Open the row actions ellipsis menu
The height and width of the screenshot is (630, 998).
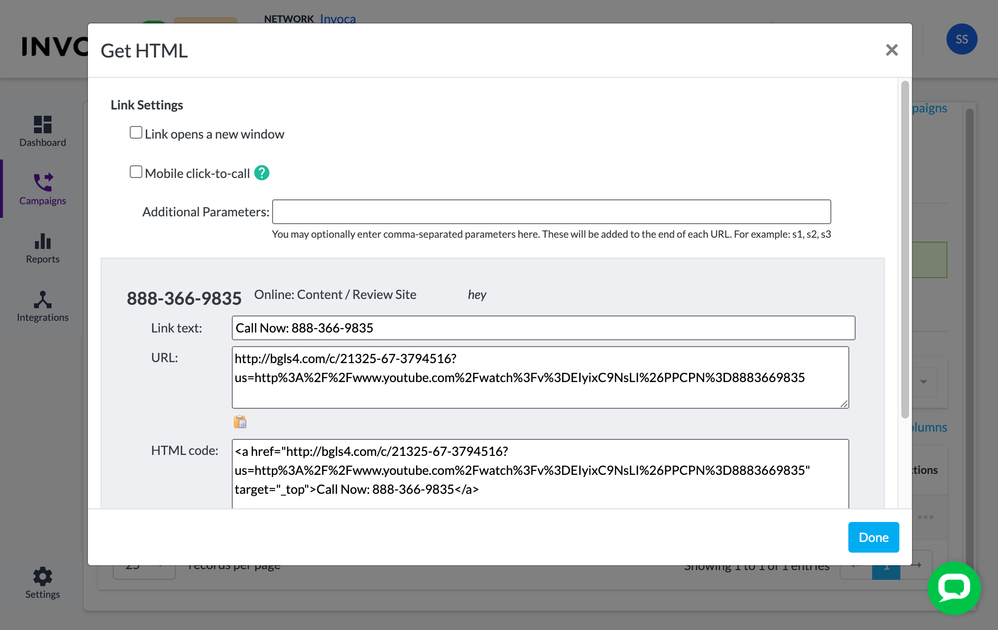pos(925,517)
